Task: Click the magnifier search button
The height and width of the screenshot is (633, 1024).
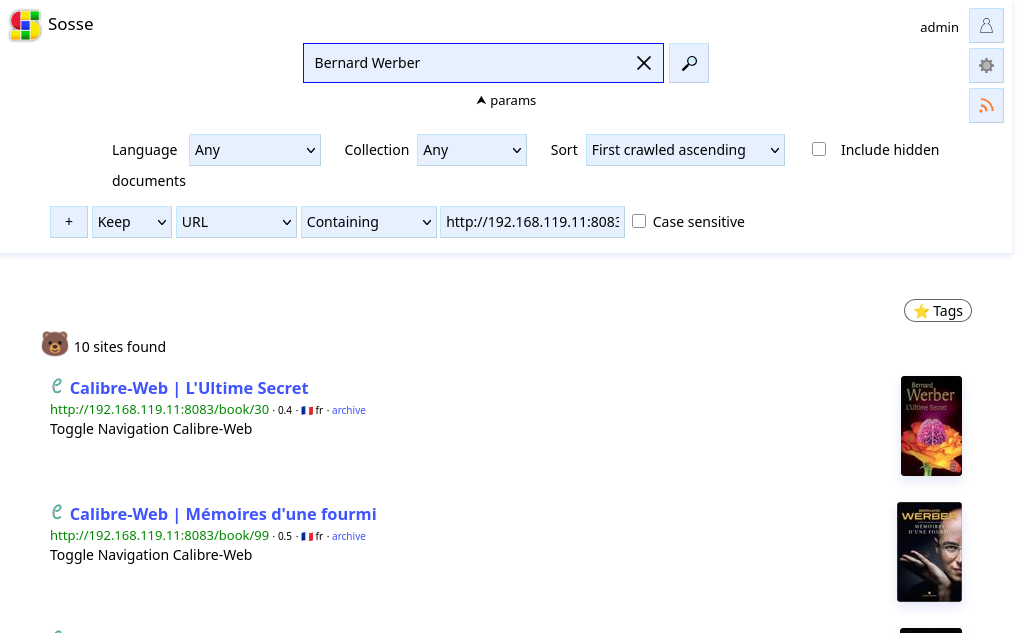Action: (x=689, y=63)
